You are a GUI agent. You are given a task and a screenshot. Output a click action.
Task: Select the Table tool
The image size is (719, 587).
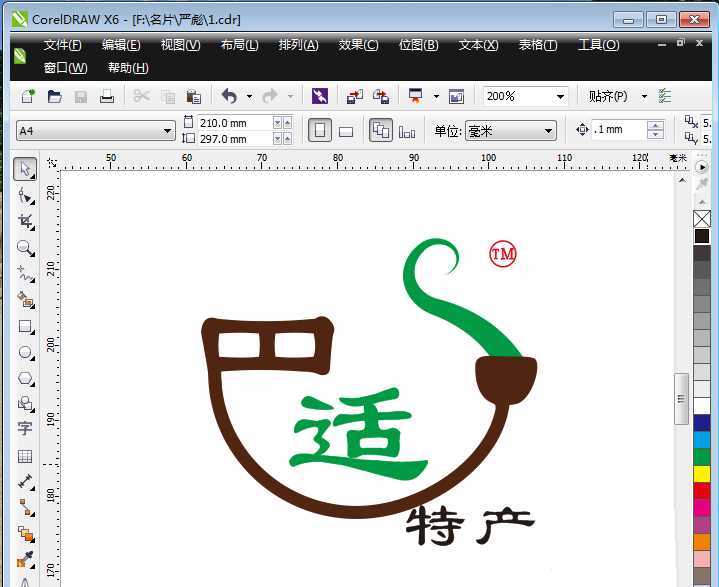click(x=24, y=456)
